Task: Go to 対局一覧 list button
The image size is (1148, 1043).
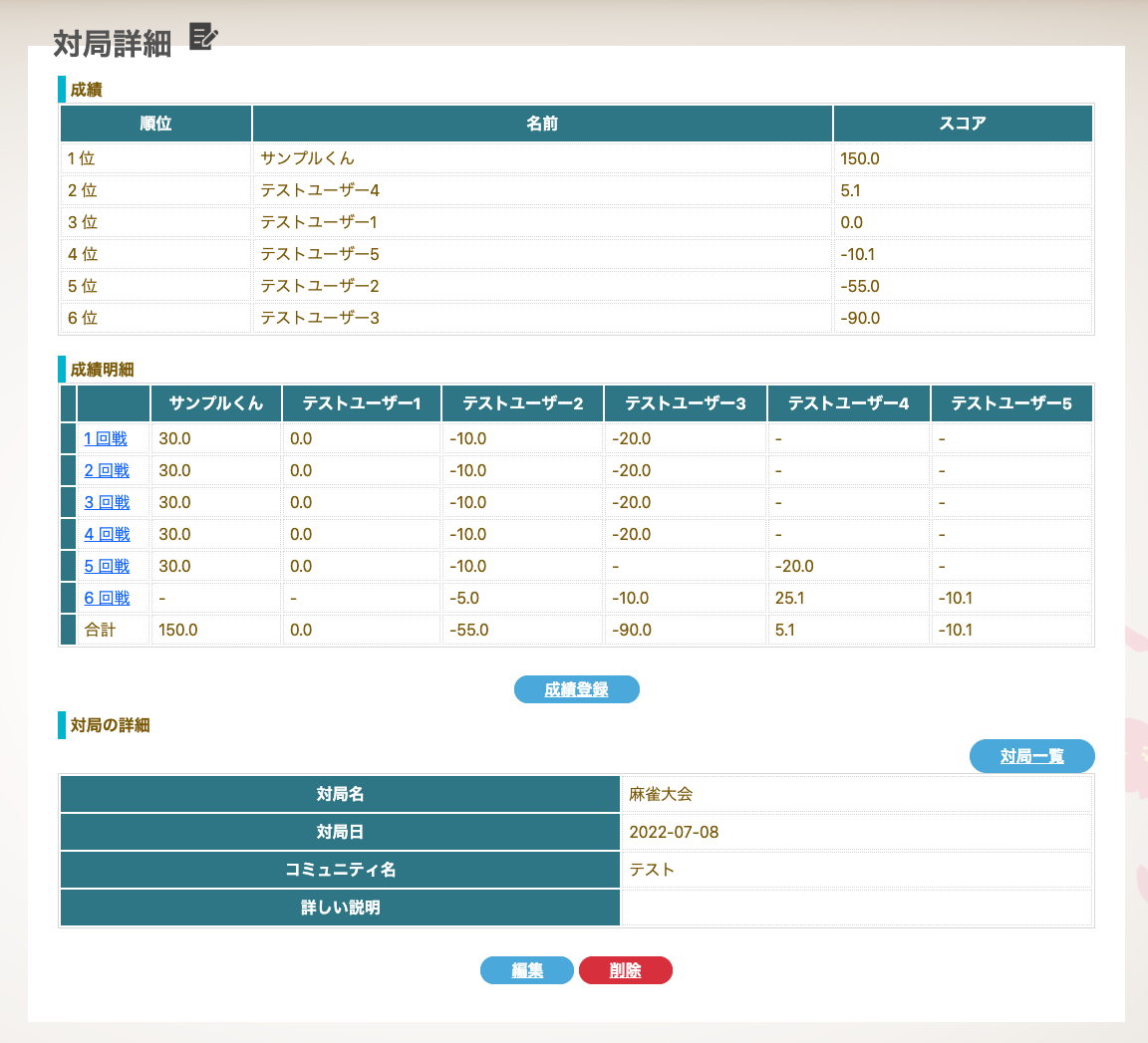Action: pyautogui.click(x=1031, y=756)
